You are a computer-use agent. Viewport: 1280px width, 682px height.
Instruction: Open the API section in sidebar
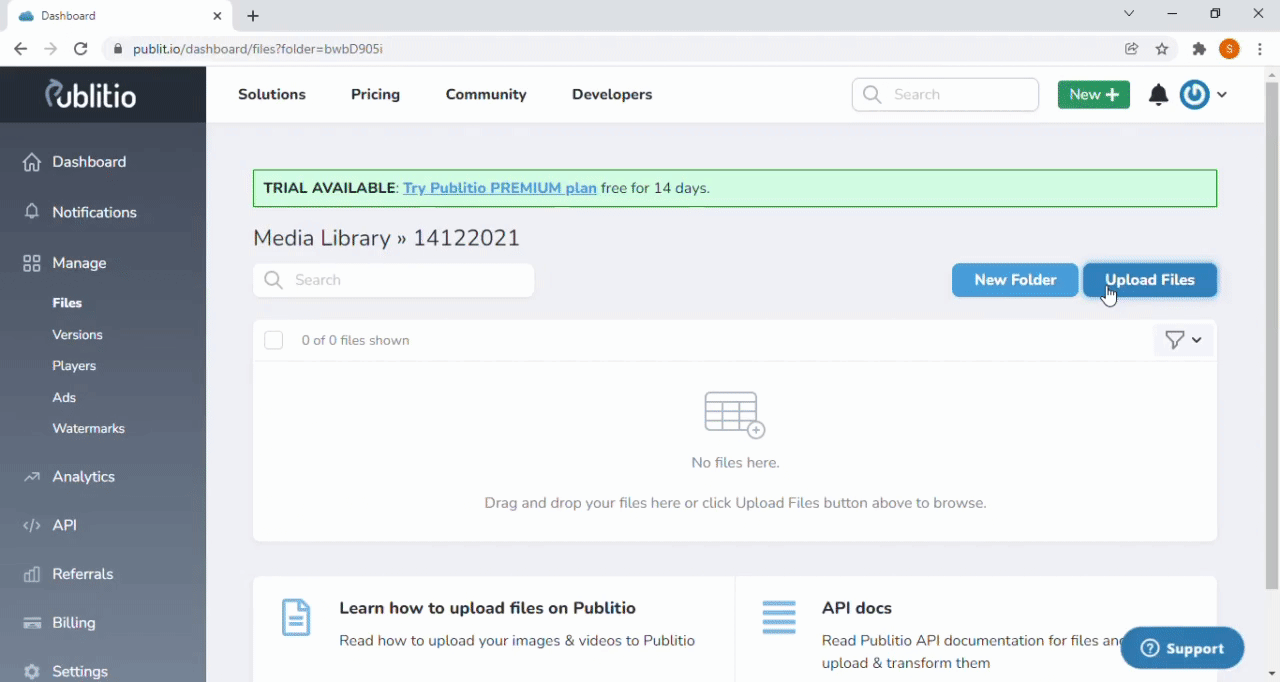[x=64, y=525]
